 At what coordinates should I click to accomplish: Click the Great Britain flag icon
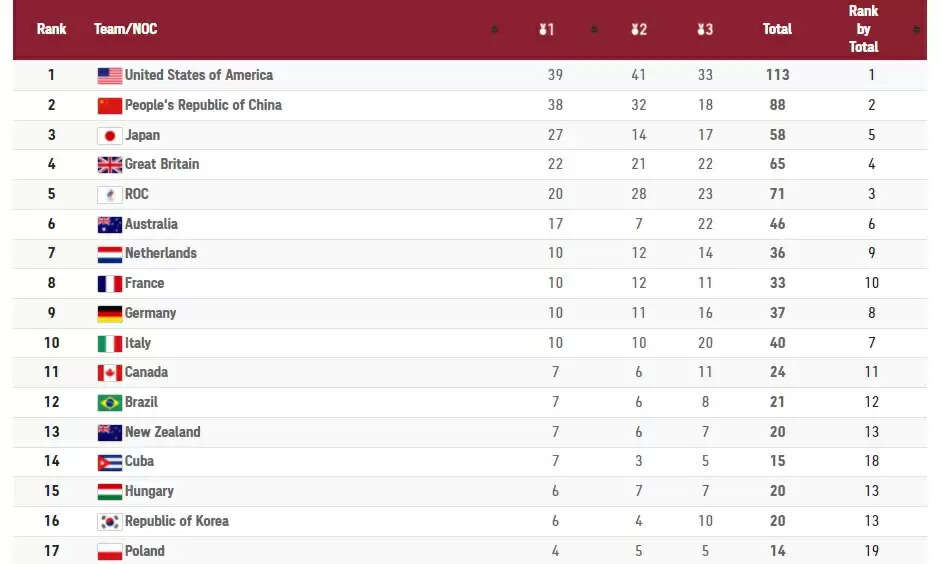109,165
